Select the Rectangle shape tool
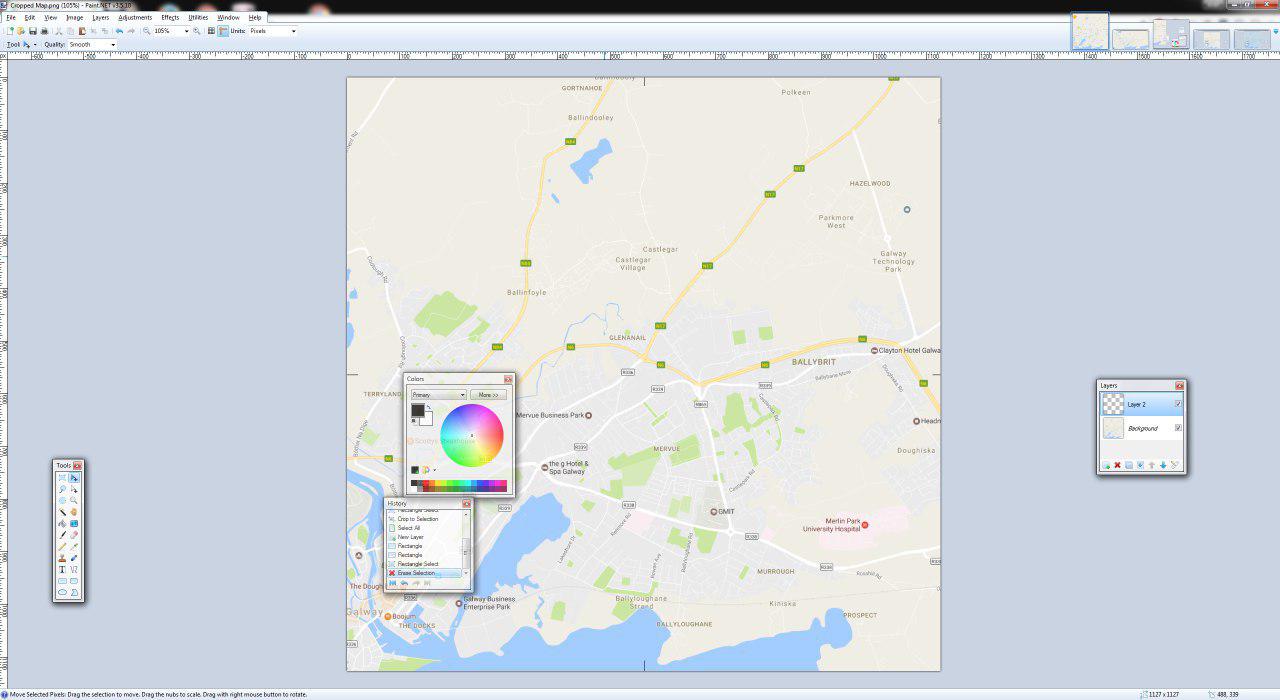The image size is (1280, 700). [62, 581]
